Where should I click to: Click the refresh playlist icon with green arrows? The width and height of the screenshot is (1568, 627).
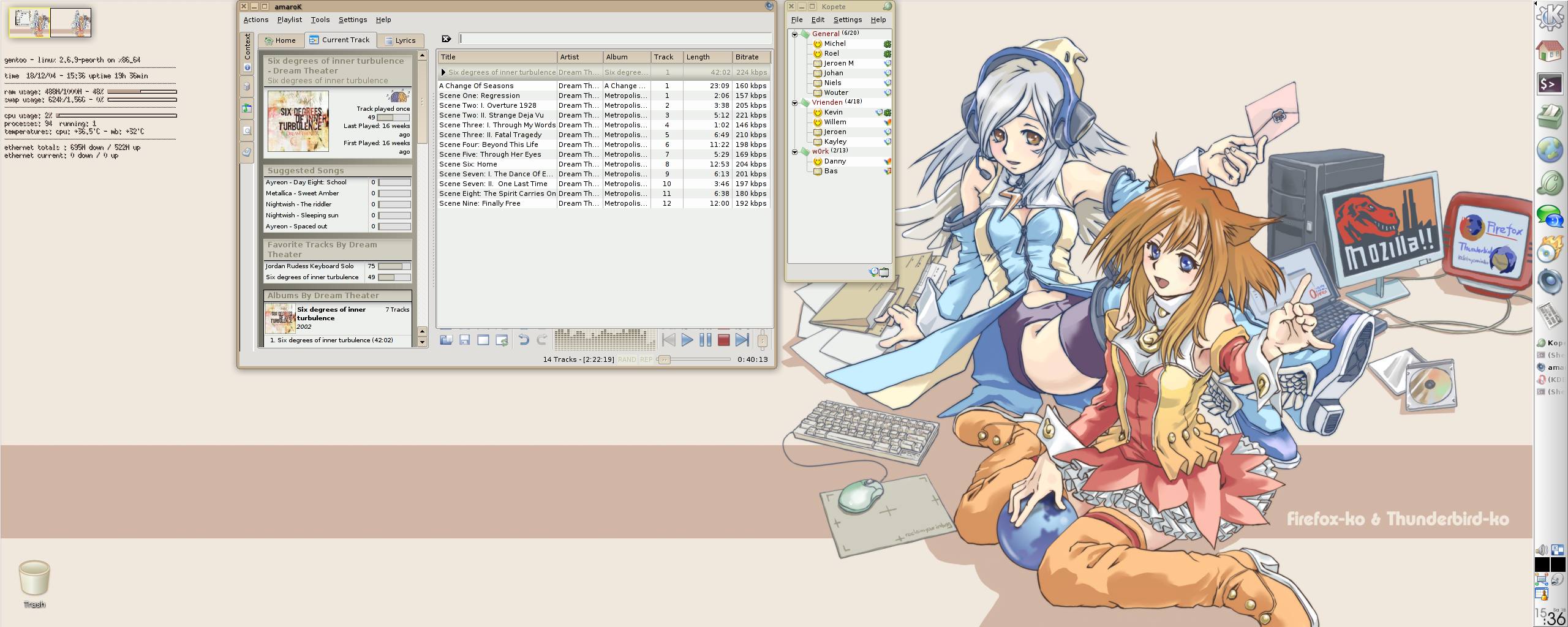click(502, 340)
